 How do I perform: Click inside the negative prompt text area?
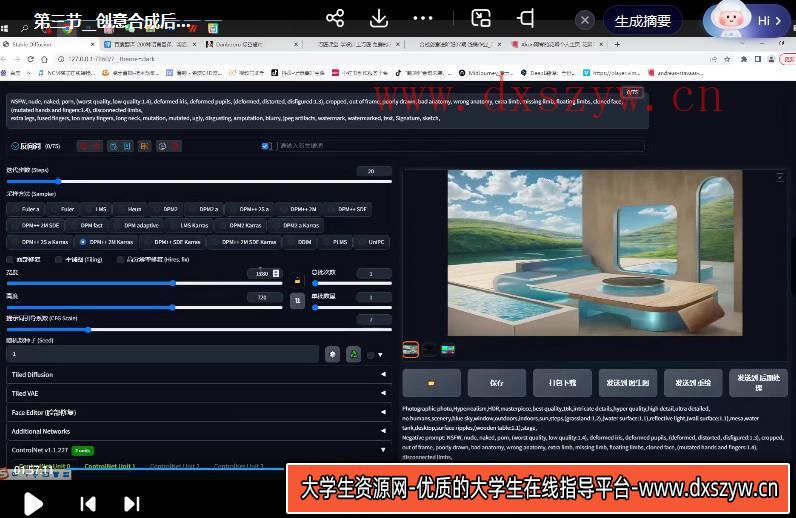tap(327, 110)
